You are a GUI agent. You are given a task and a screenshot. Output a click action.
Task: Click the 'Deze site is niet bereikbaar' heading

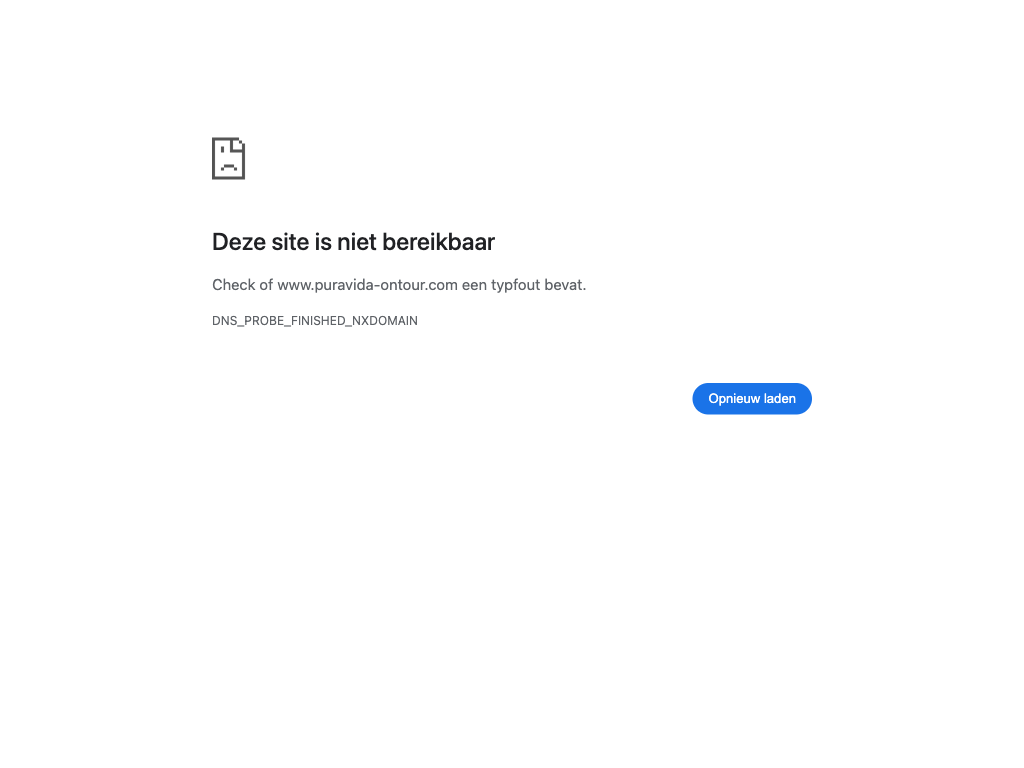(353, 242)
